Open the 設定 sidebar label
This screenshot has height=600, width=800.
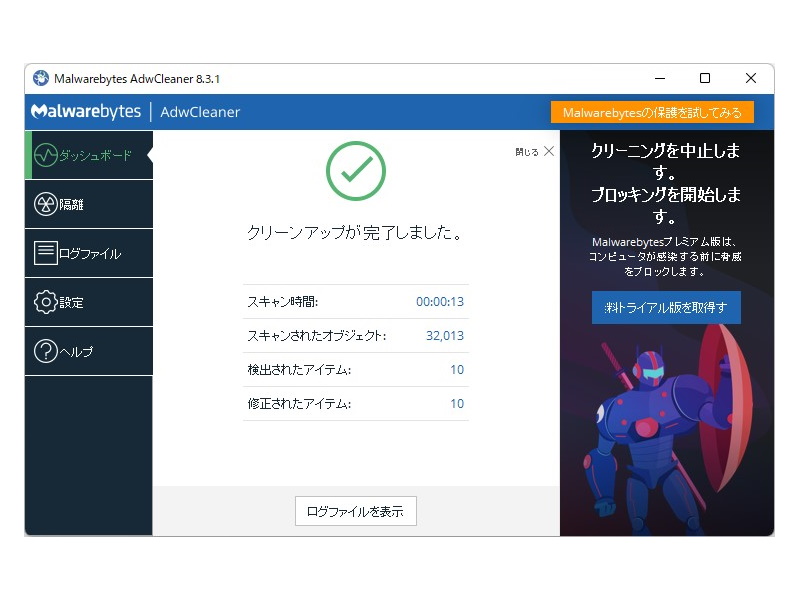point(71,303)
